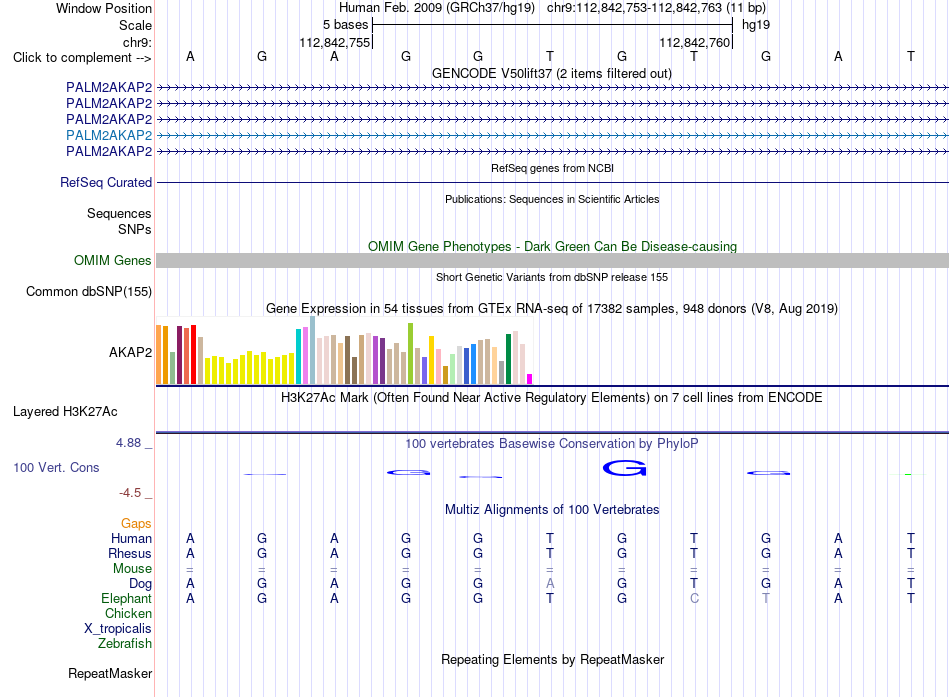
Task: Open the OMIM Genes track label
Action: pyautogui.click(x=113, y=261)
